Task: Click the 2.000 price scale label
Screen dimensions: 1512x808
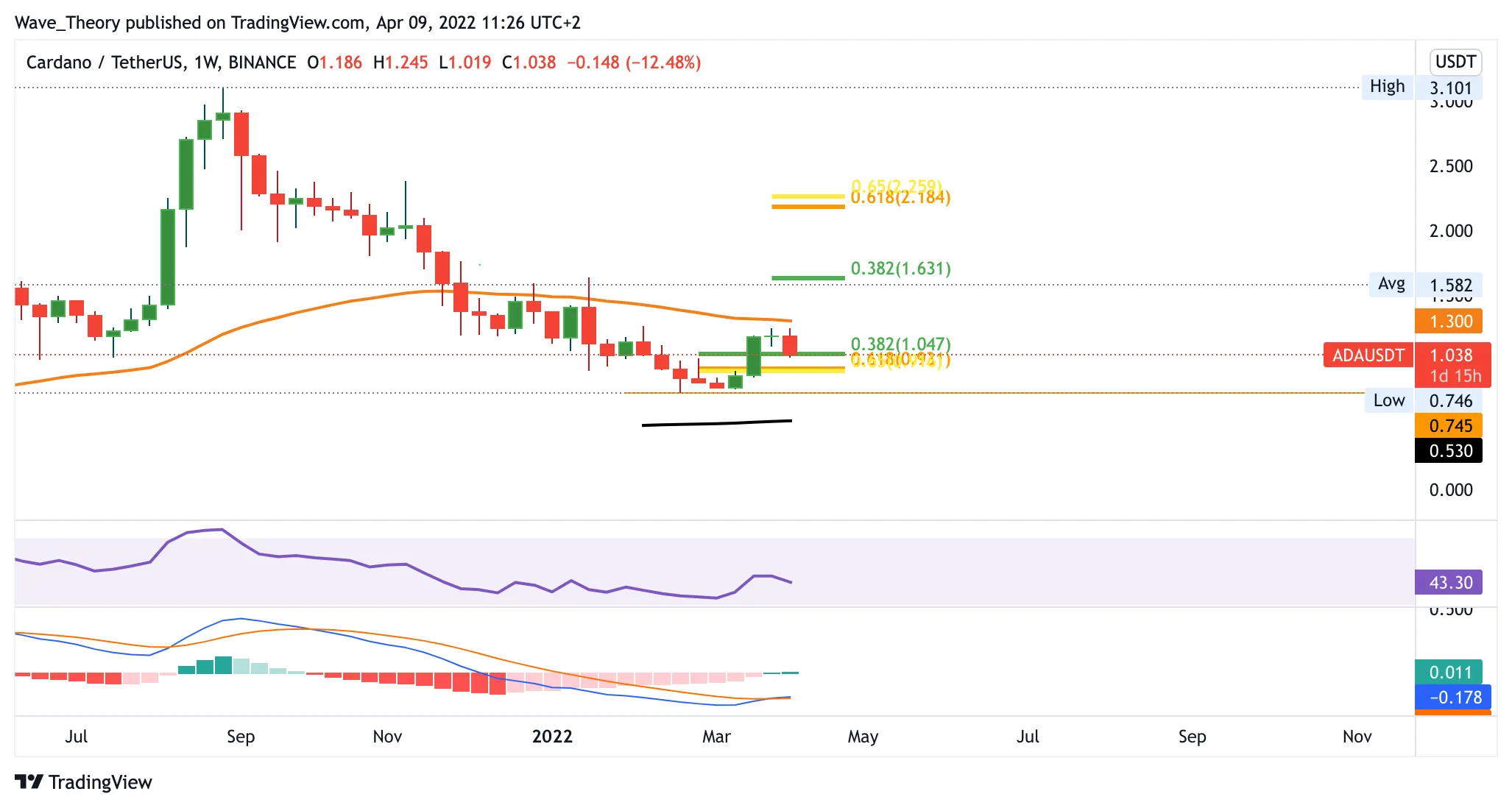Action: (x=1451, y=230)
